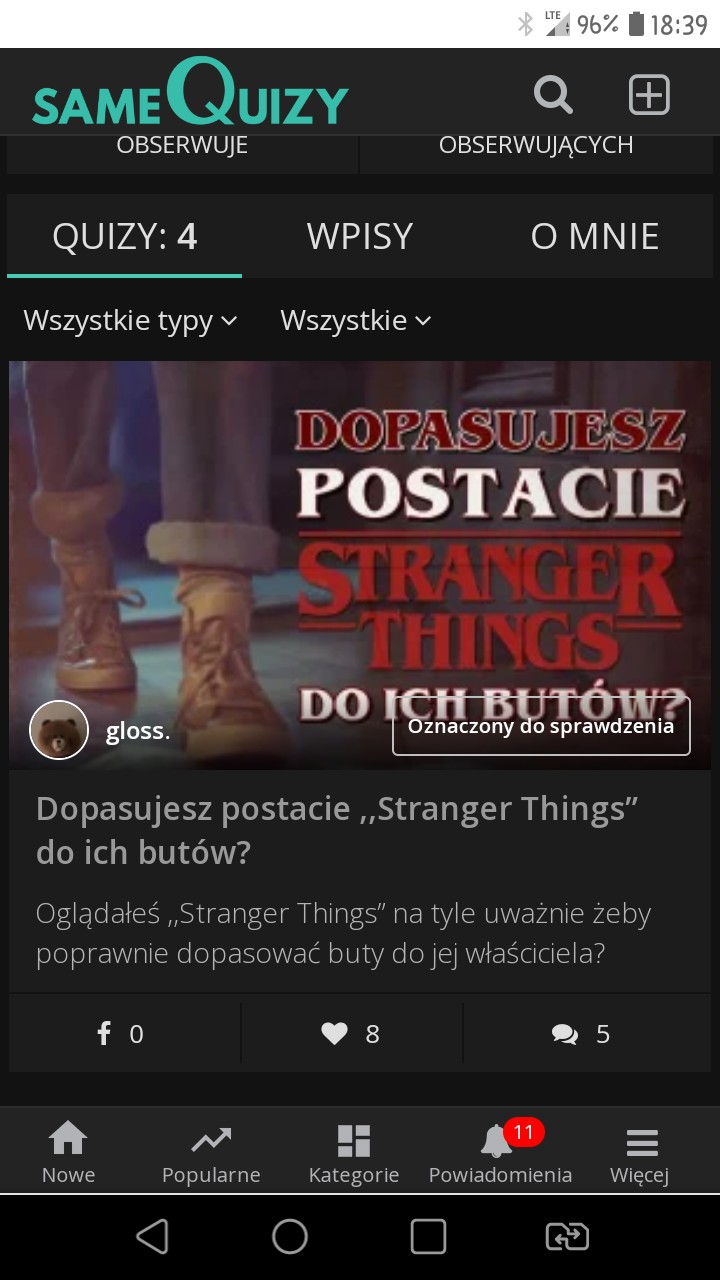Expand the Wszystkie filter dropdown
The image size is (720, 1280).
tap(355, 321)
